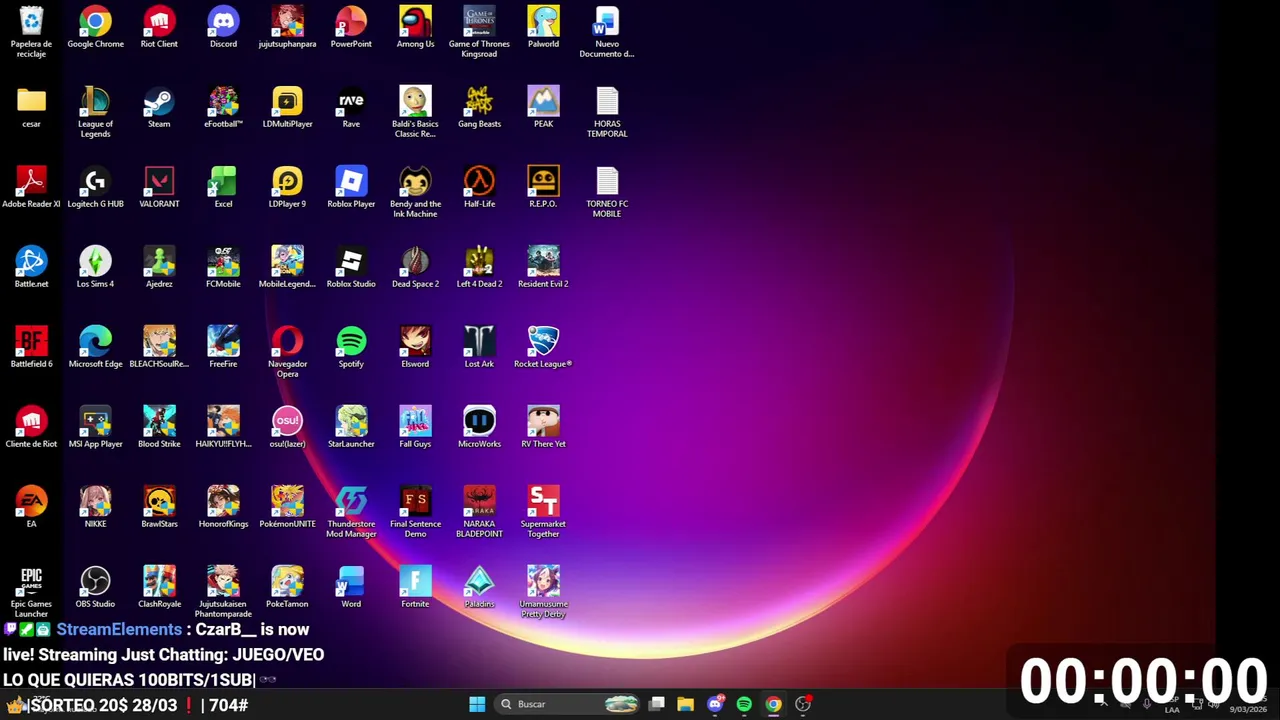Image resolution: width=1280 pixels, height=720 pixels.
Task: Click the Excel desktop icon
Action: pyautogui.click(x=223, y=188)
